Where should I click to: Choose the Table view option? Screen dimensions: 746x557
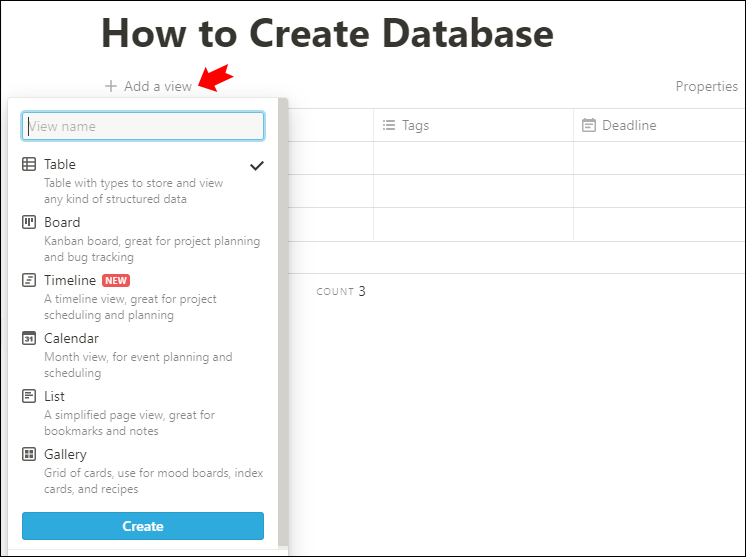pos(143,181)
